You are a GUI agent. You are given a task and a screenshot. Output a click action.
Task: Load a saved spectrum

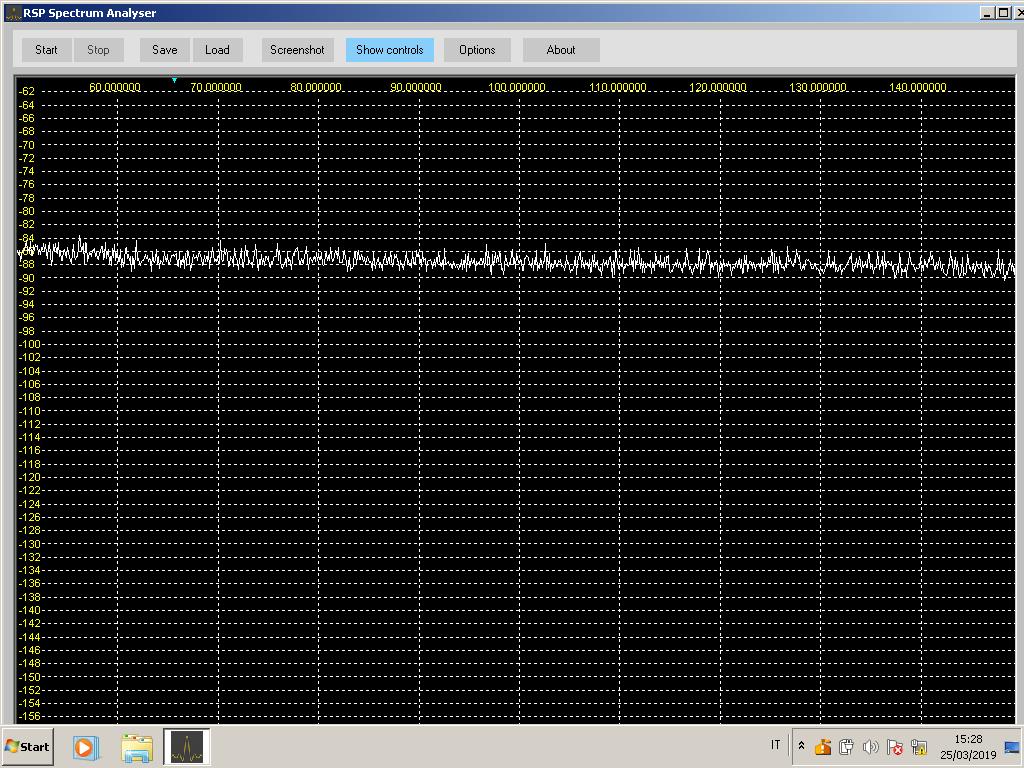(217, 50)
